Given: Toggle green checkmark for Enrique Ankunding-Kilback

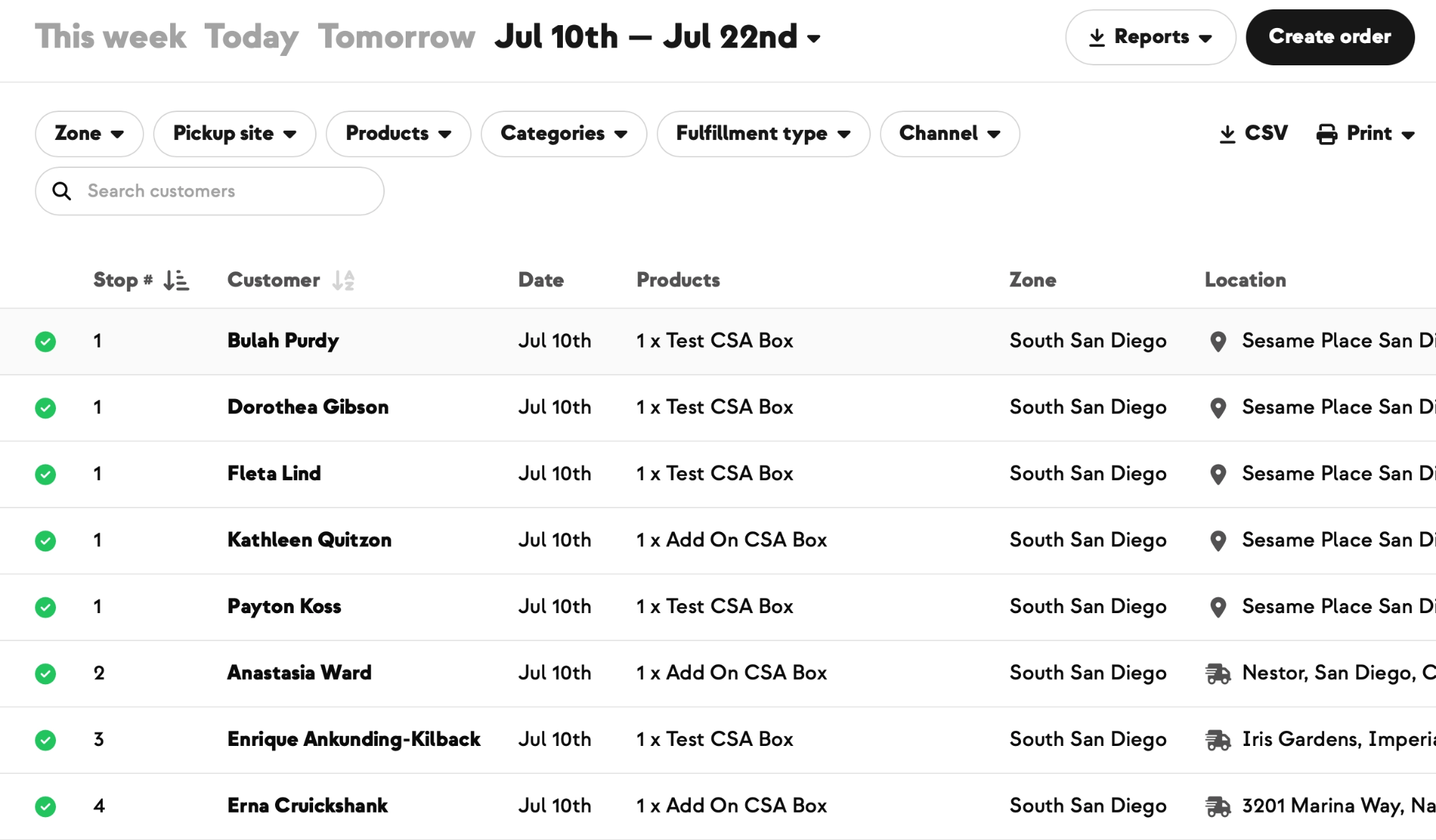Looking at the screenshot, I should click(x=45, y=740).
